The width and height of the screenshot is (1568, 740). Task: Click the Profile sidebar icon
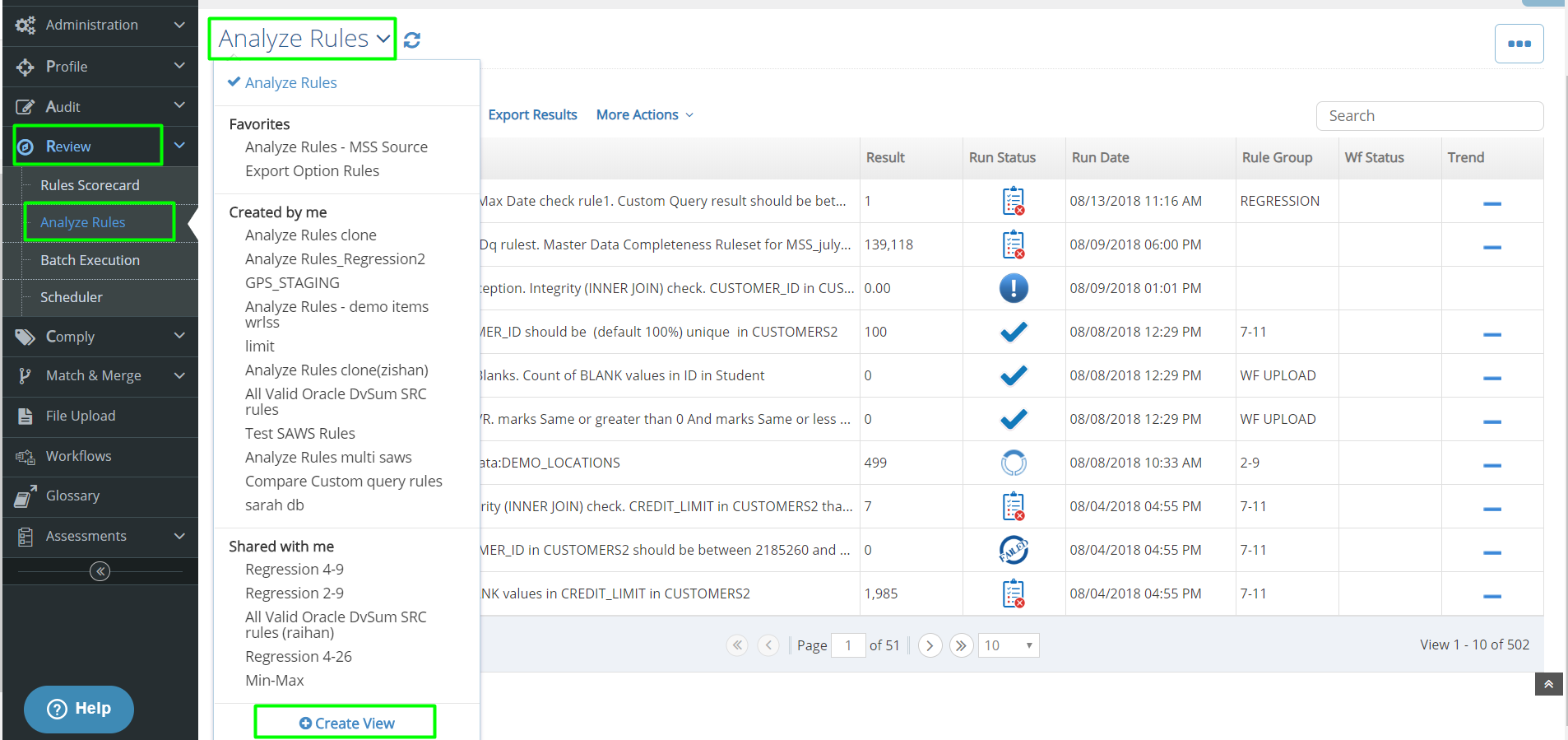pyautogui.click(x=26, y=67)
